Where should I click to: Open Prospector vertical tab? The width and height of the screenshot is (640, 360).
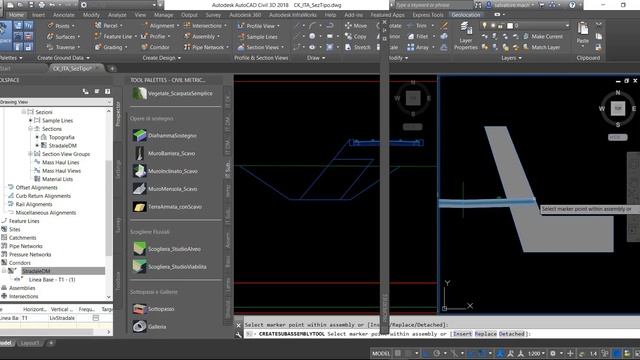click(x=118, y=114)
